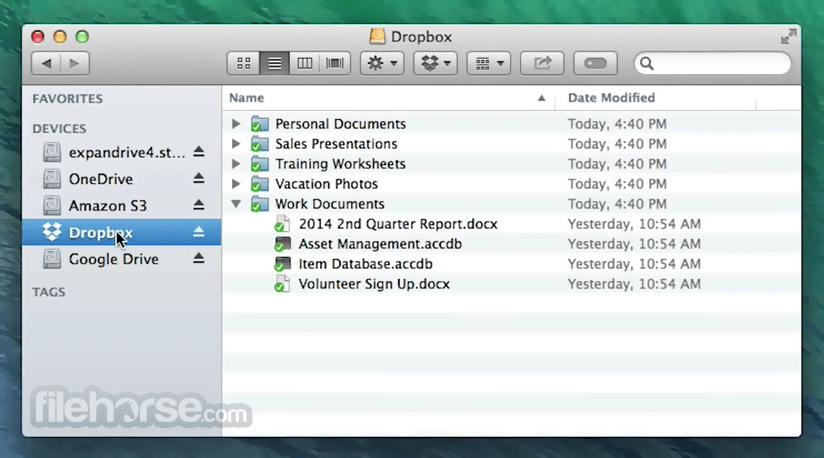The width and height of the screenshot is (824, 458).
Task: Click the DEVICES sidebar heading
Action: point(59,129)
